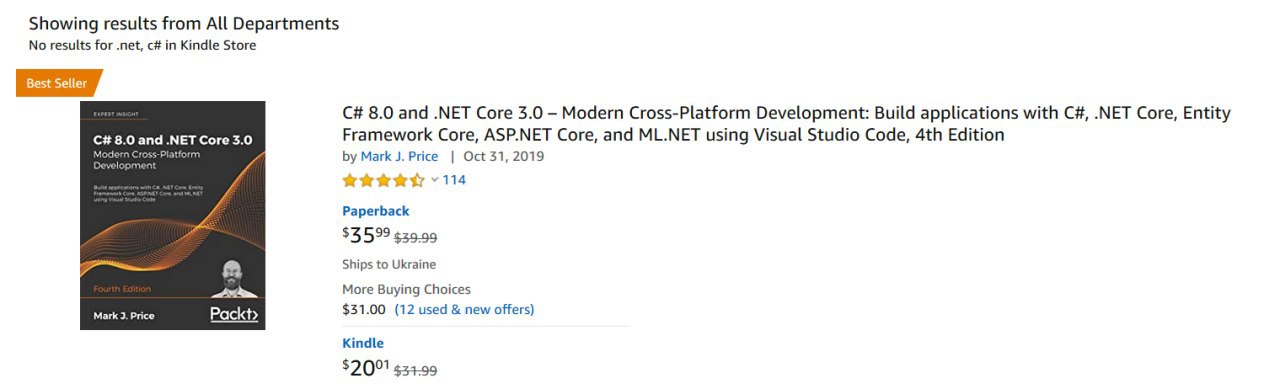Open the 12 used & new offers link
Image resolution: width=1280 pixels, height=389 pixels.
464,309
